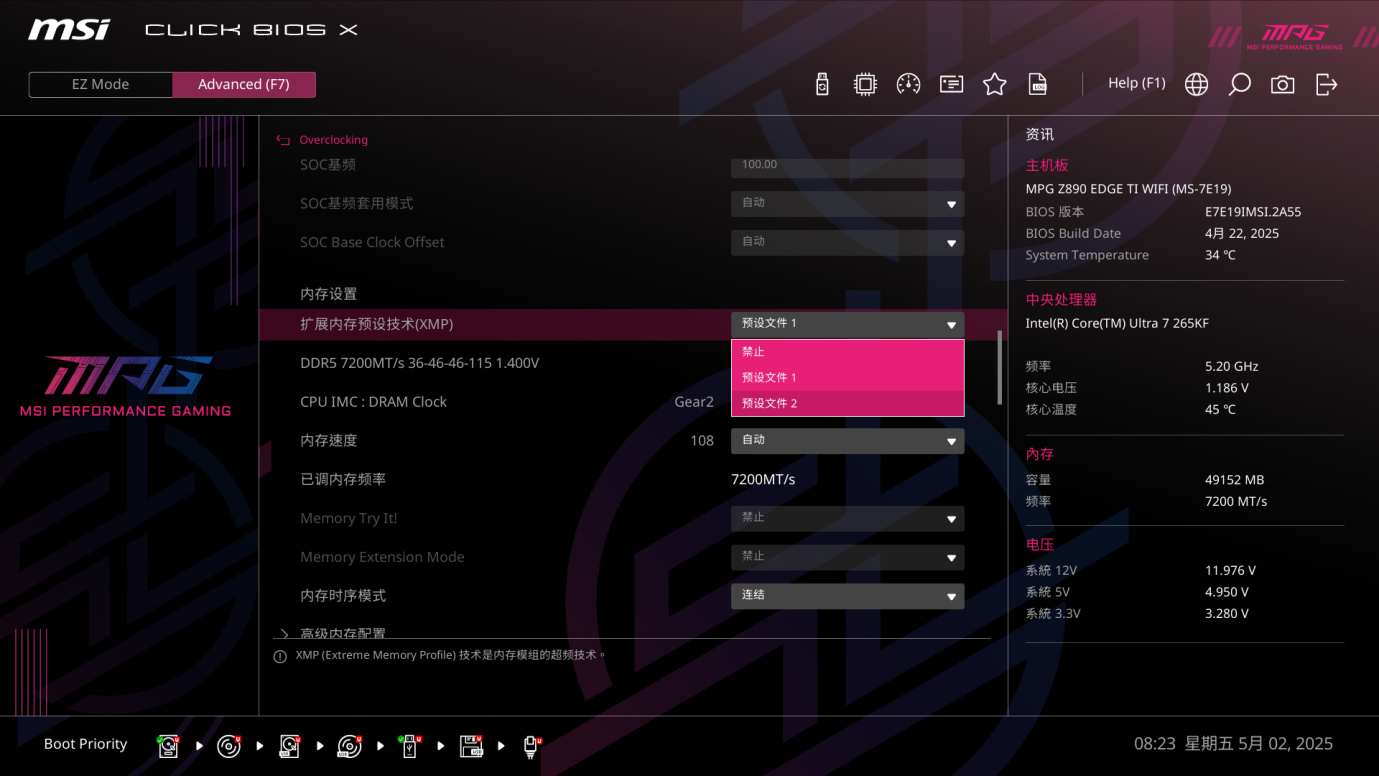Screen dimensions: 1379x776
Task: Click the core voltage value 1.186 V
Action: click(x=1226, y=388)
